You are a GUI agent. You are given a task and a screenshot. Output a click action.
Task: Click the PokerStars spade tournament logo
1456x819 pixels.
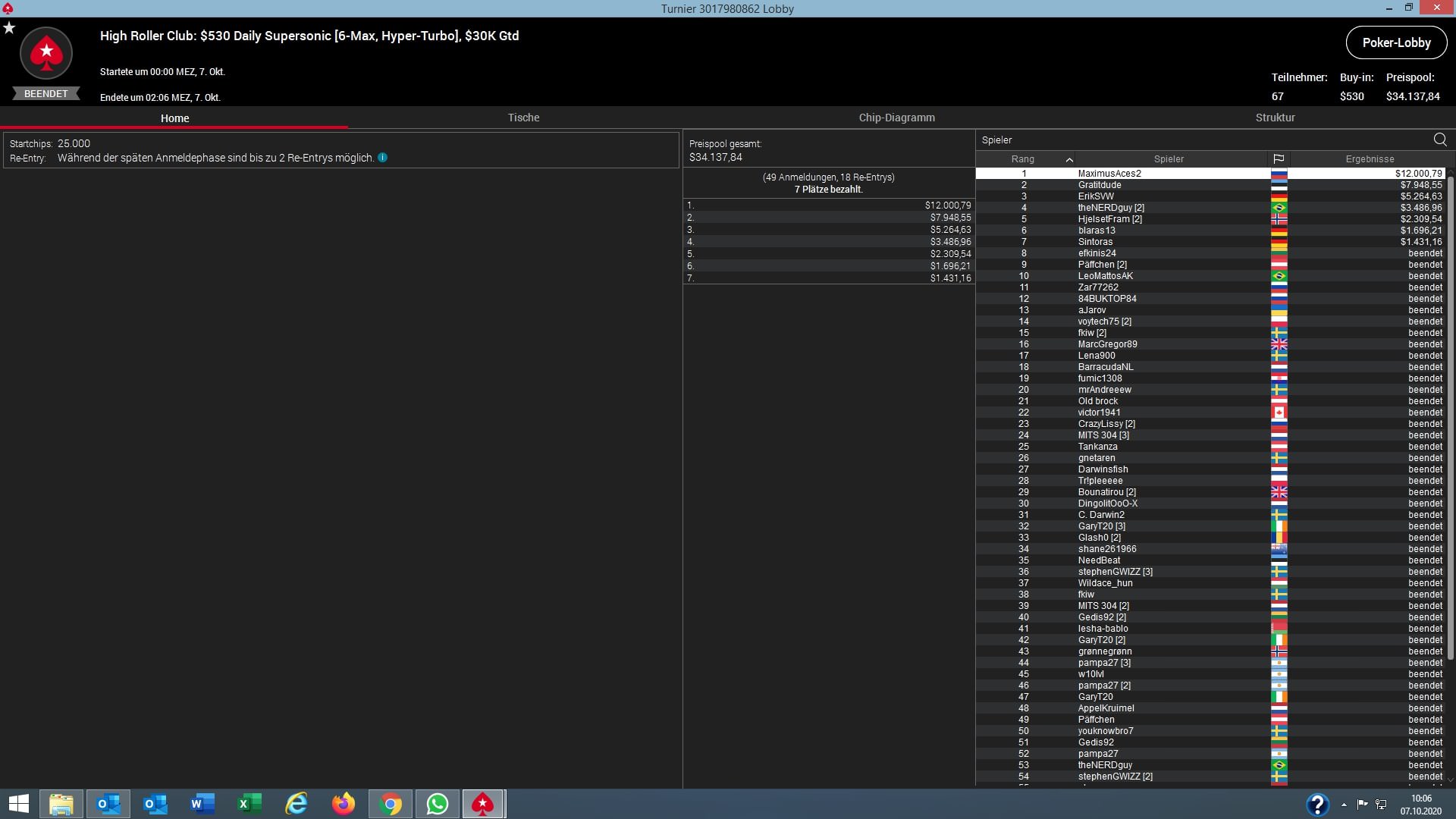46,53
